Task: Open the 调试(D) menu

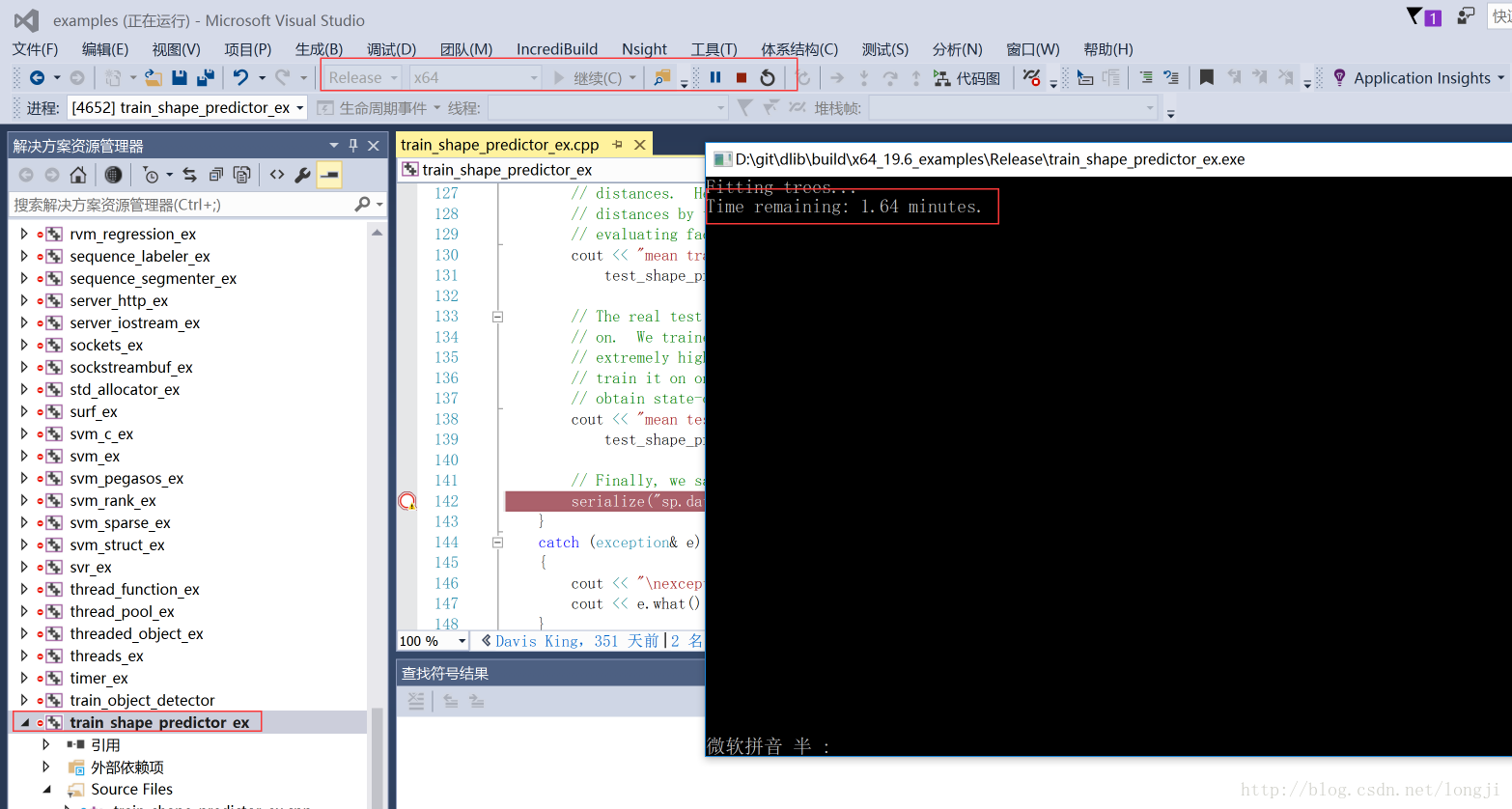Action: coord(391,49)
